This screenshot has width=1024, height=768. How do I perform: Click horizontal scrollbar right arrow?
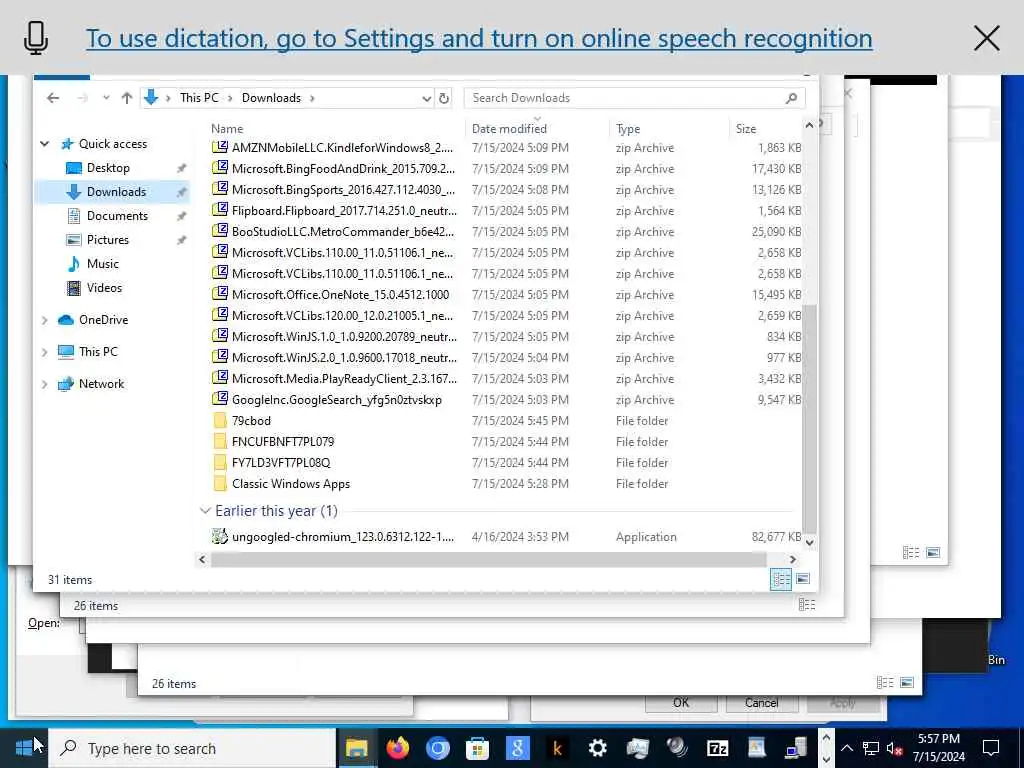click(x=792, y=560)
